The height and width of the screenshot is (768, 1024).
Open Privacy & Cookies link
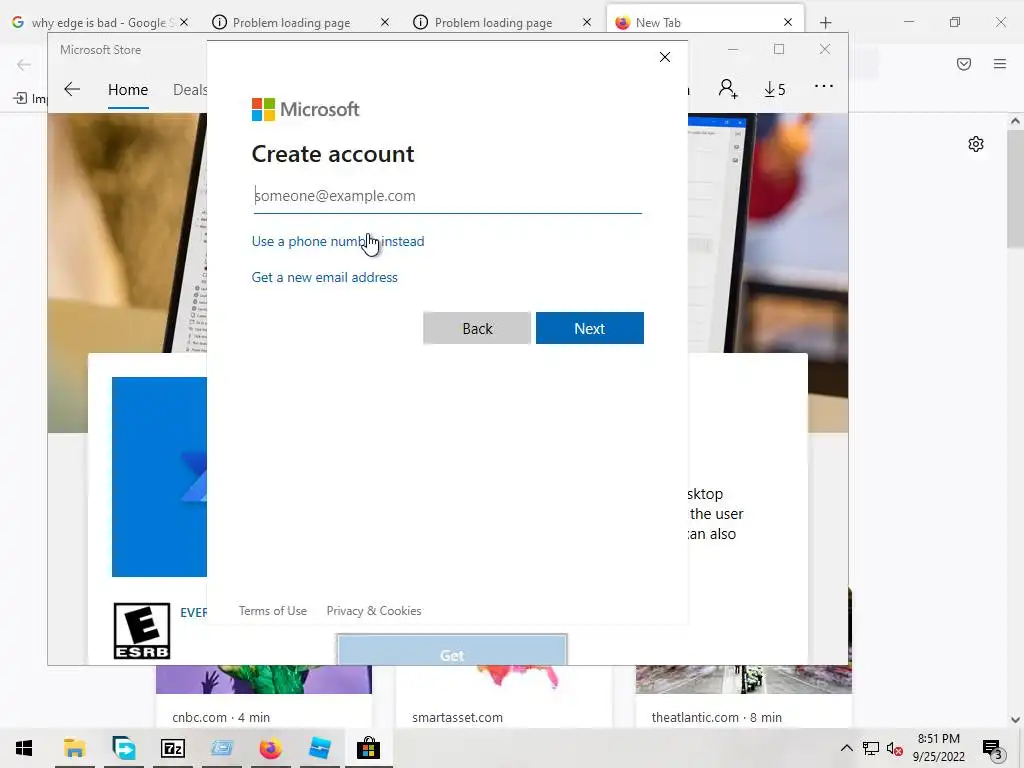click(374, 611)
